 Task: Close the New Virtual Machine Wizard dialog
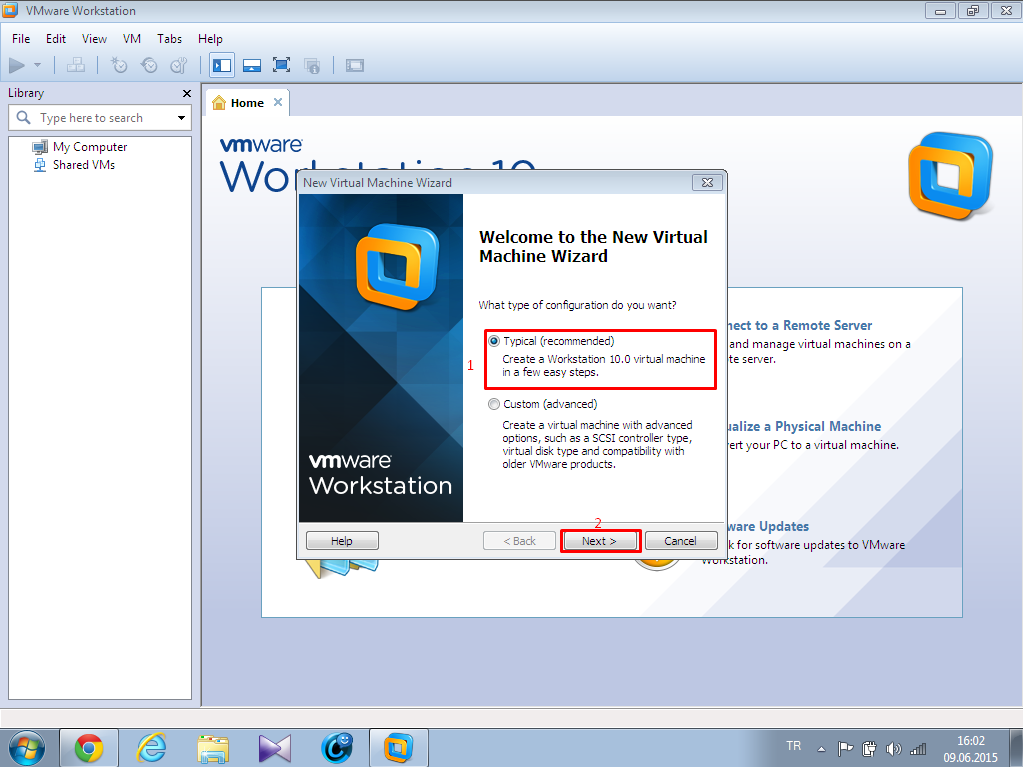707,183
